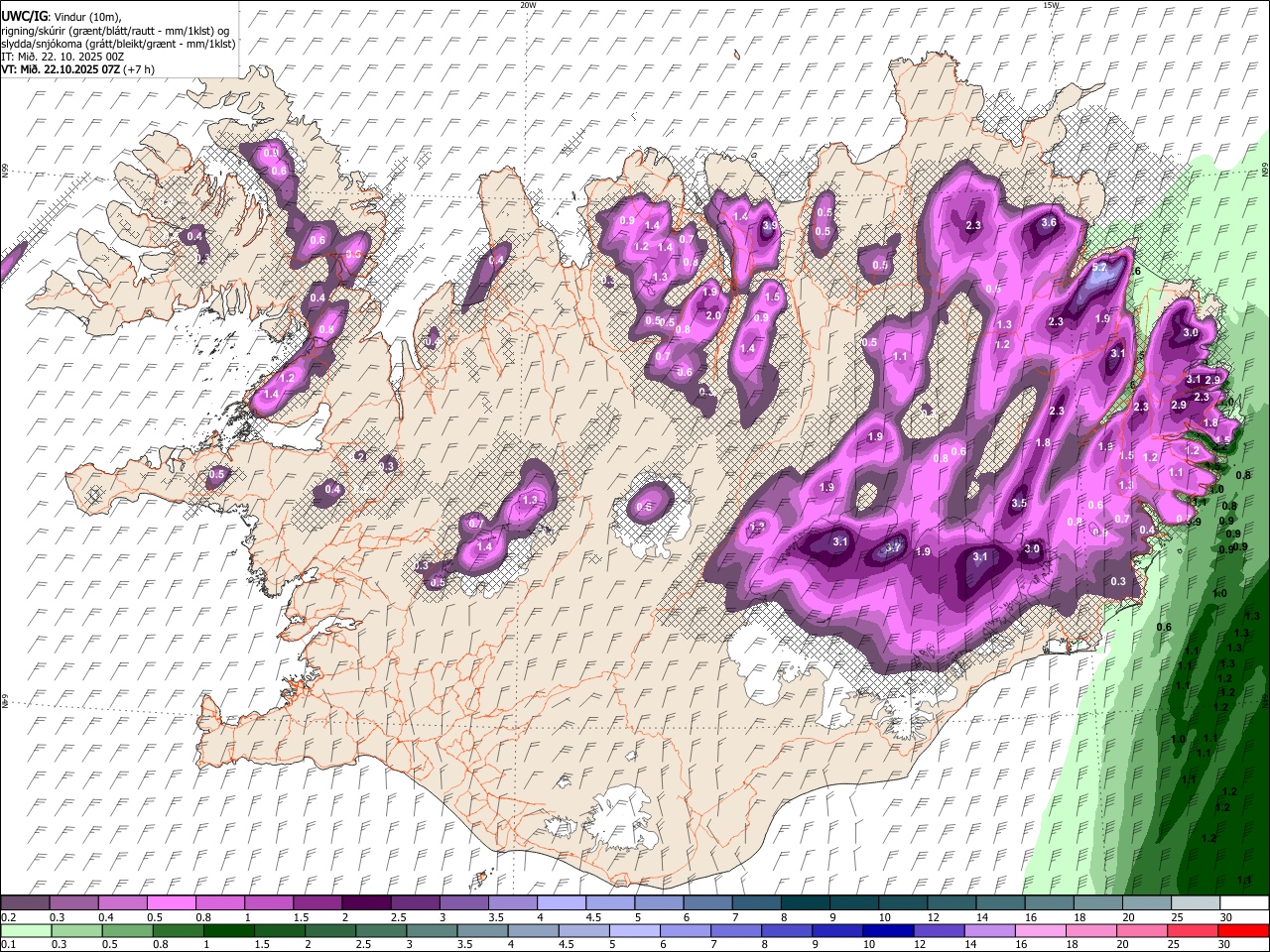Click the bright red swatch above bottom-row 30

coord(1244,931)
